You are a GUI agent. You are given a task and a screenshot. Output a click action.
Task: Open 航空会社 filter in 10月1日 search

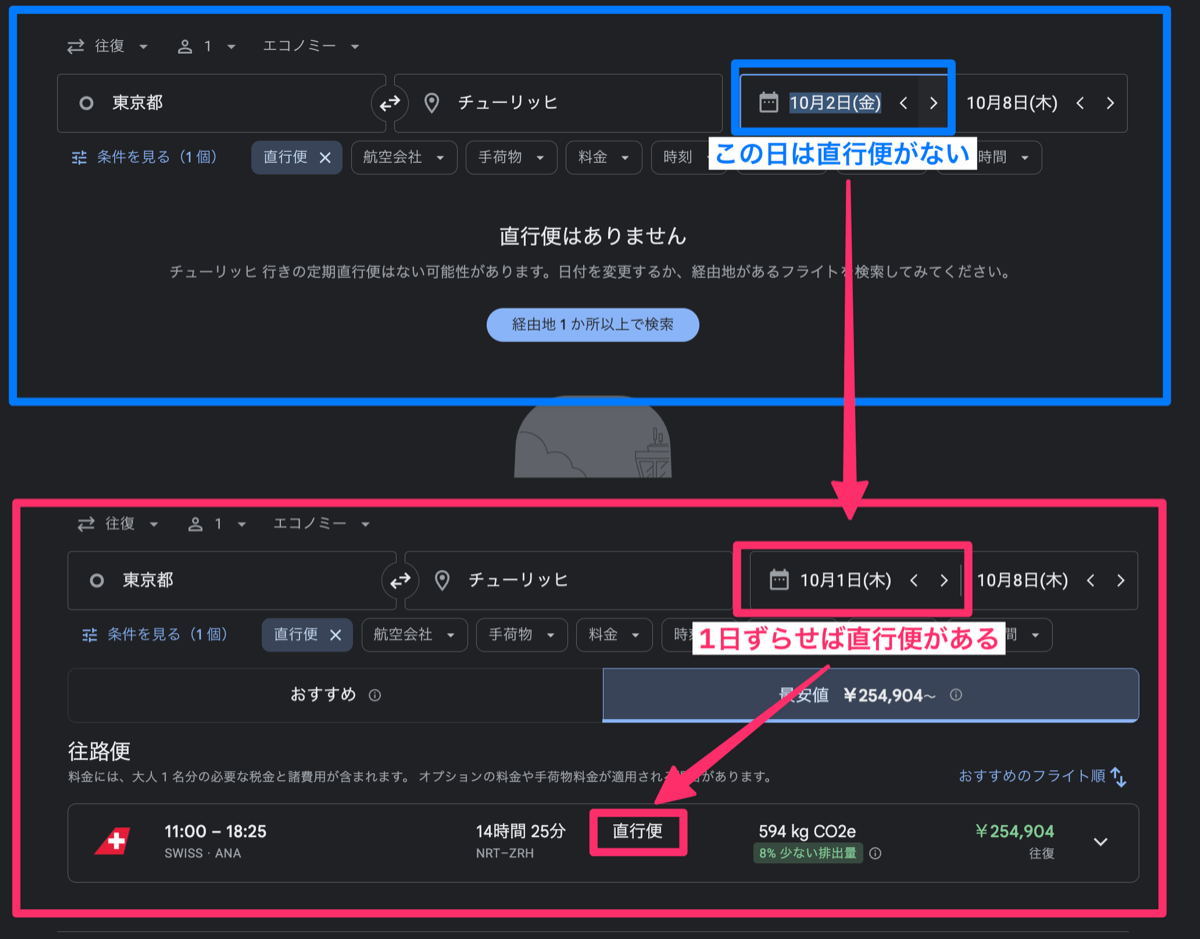[414, 635]
